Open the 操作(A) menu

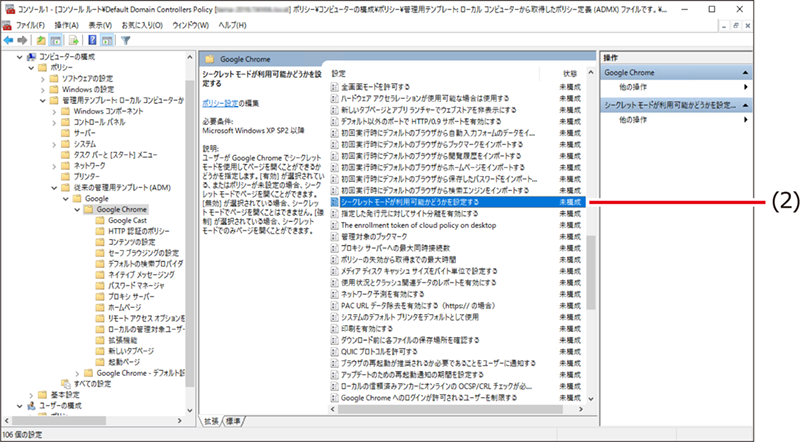pos(67,25)
